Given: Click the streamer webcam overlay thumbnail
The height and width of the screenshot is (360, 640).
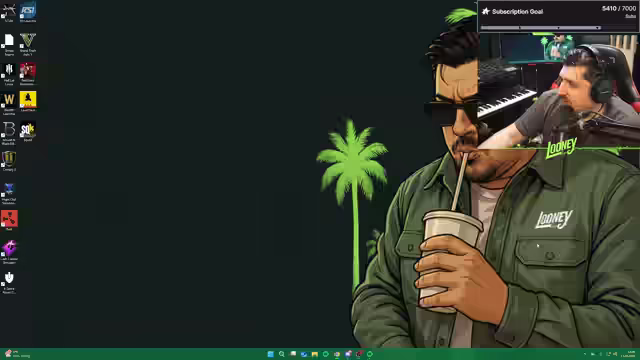Looking at the screenshot, I should 558,90.
